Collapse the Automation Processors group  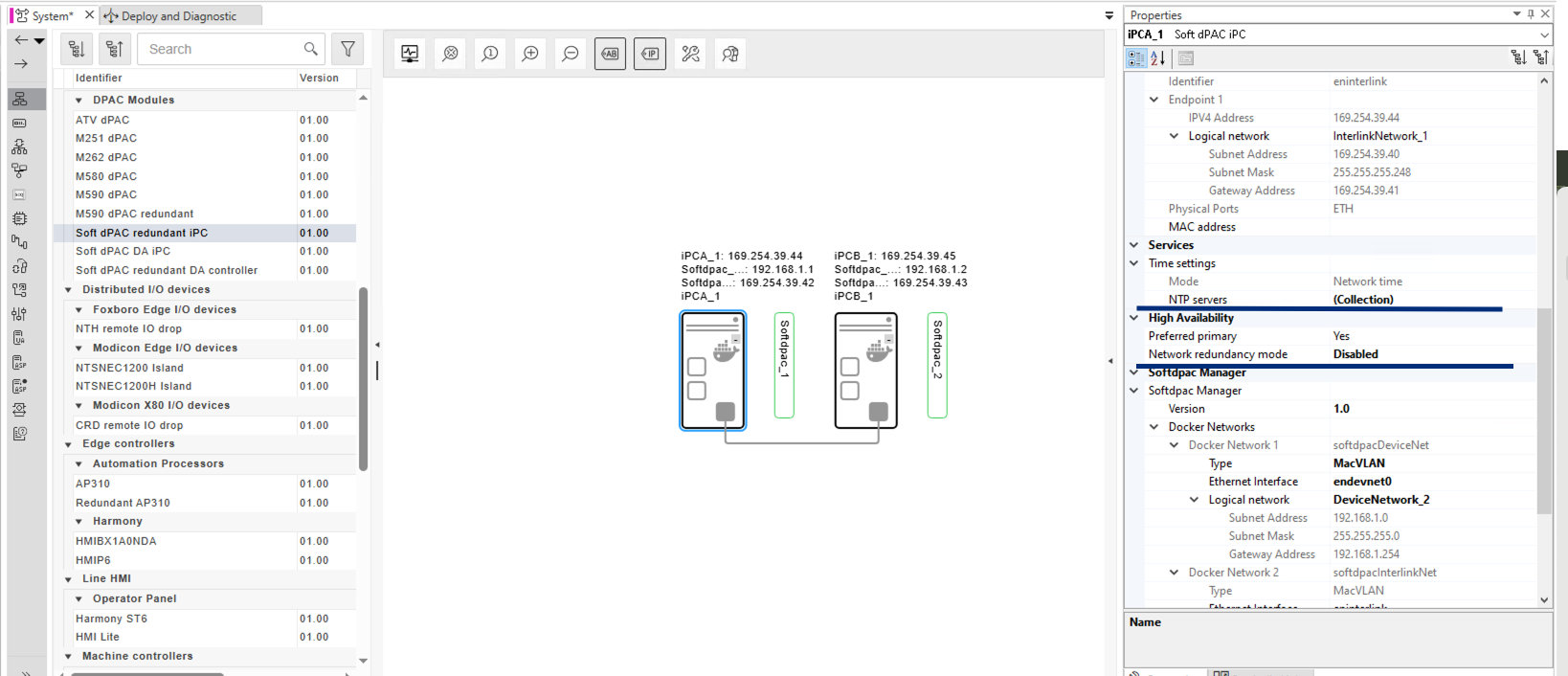[78, 464]
